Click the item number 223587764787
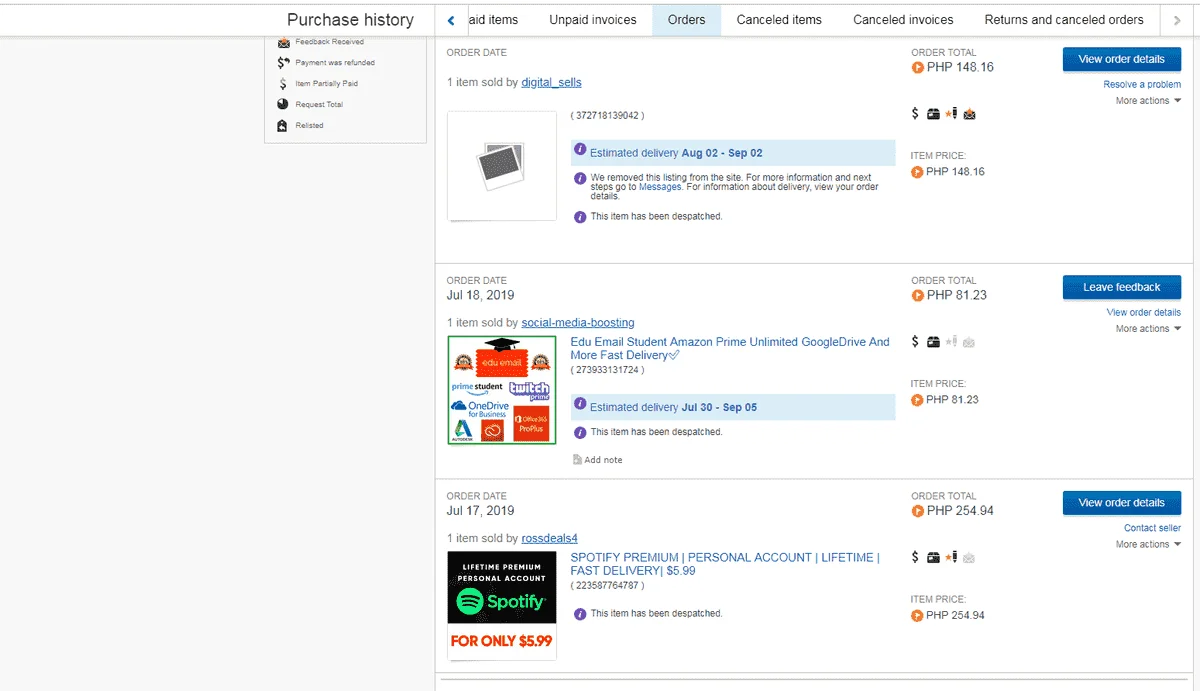Viewport: 1200px width, 691px height. point(607,585)
